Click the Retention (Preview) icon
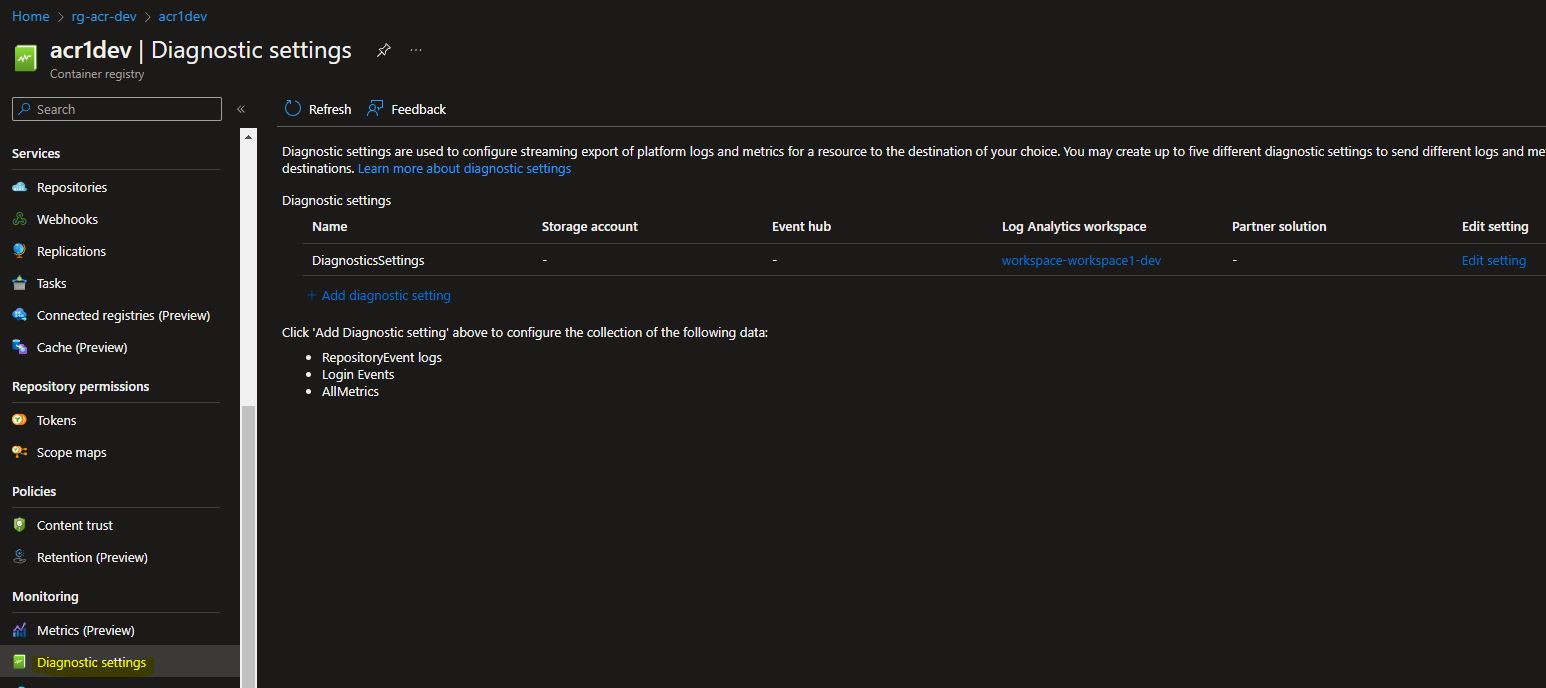 20,557
